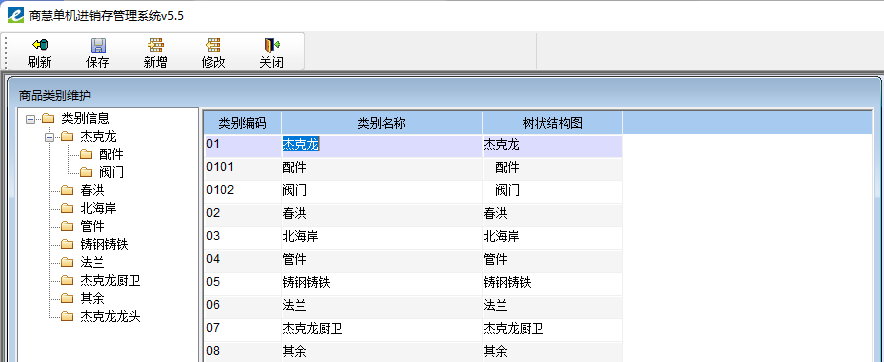Select 杰克龙厨卫 label in category tree
Image resolution: width=884 pixels, height=362 pixels.
click(110, 280)
